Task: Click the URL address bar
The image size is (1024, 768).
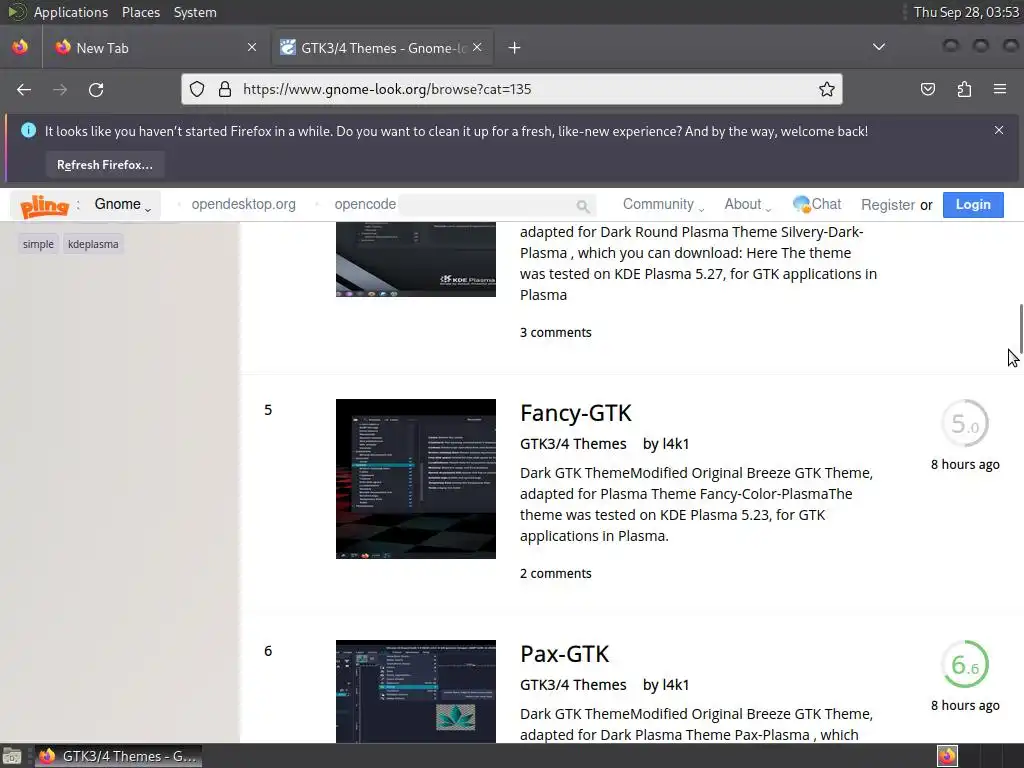Action: point(512,89)
